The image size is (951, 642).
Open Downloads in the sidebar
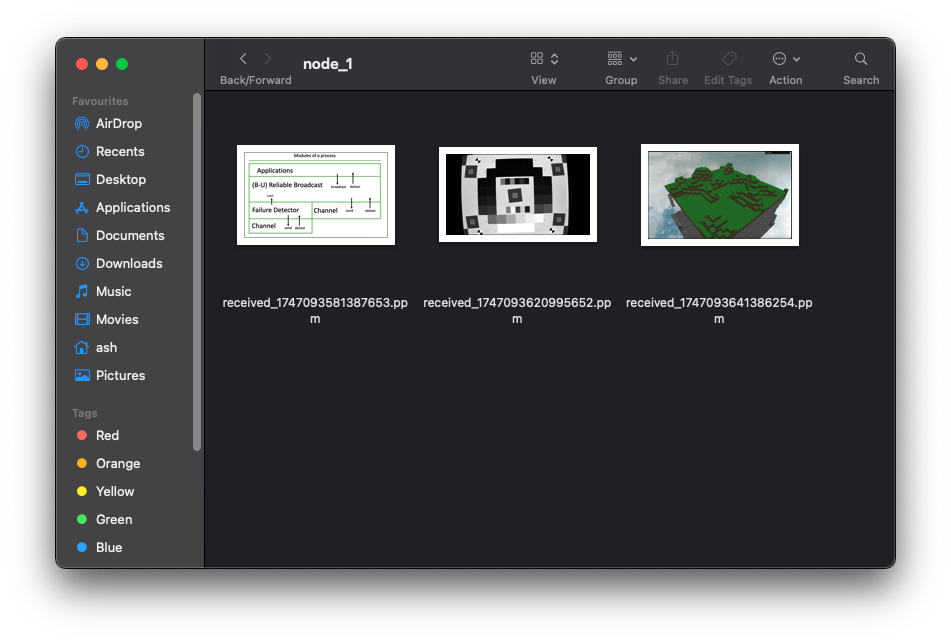(129, 263)
